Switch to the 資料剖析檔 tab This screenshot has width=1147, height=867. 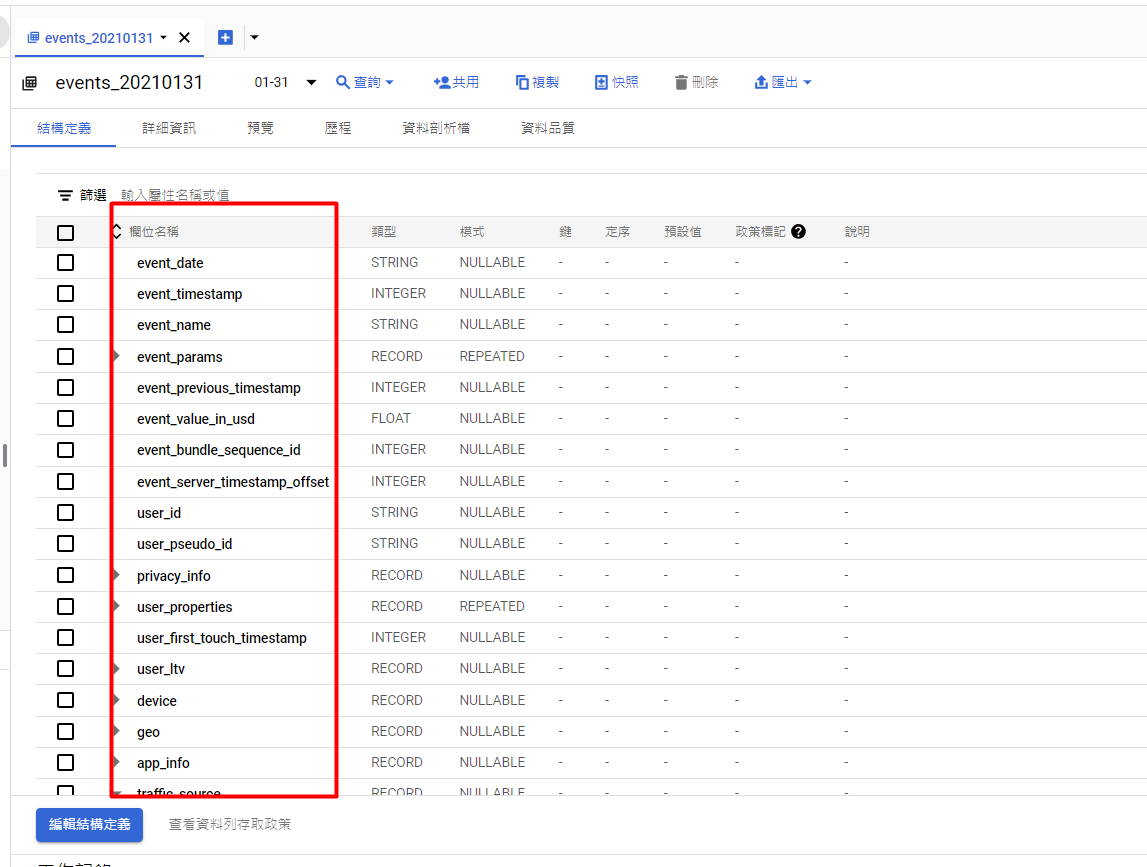436,128
